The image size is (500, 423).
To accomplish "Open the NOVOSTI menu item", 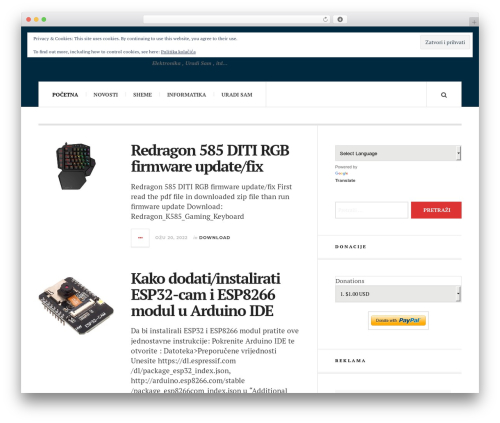I will pyautogui.click(x=106, y=95).
